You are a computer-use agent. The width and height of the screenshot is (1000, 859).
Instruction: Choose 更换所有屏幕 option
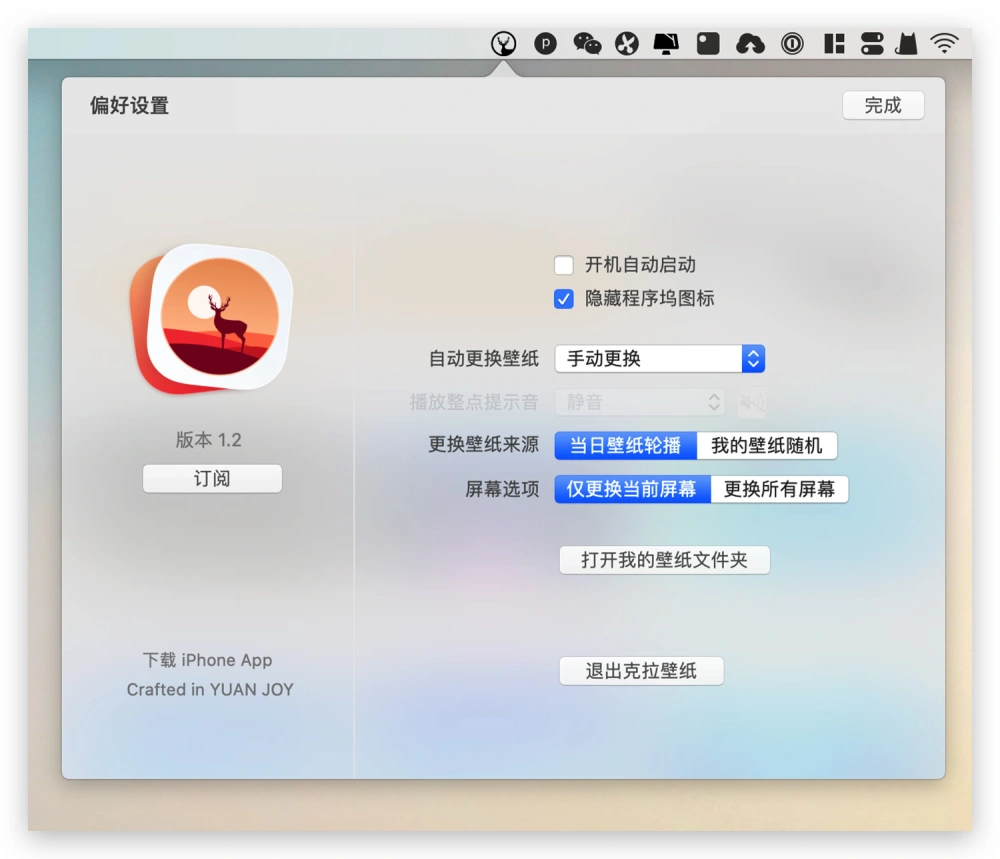pos(779,489)
